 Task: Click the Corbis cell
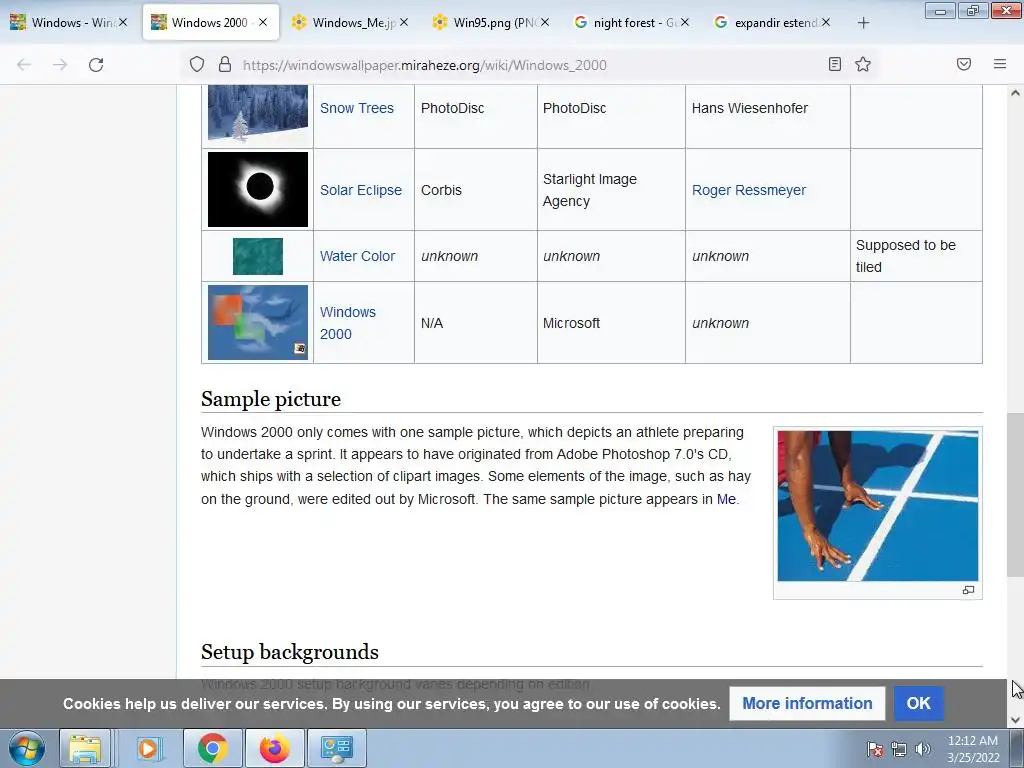point(475,189)
